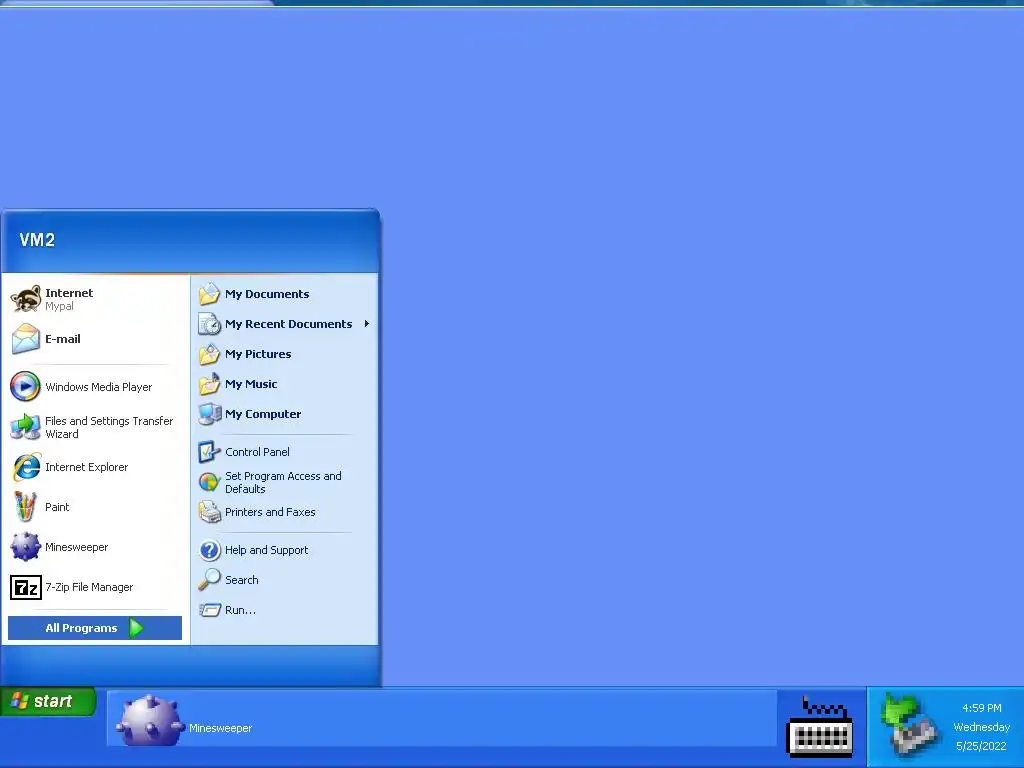Click the E-mail envelope icon
The width and height of the screenshot is (1024, 768).
pos(26,339)
